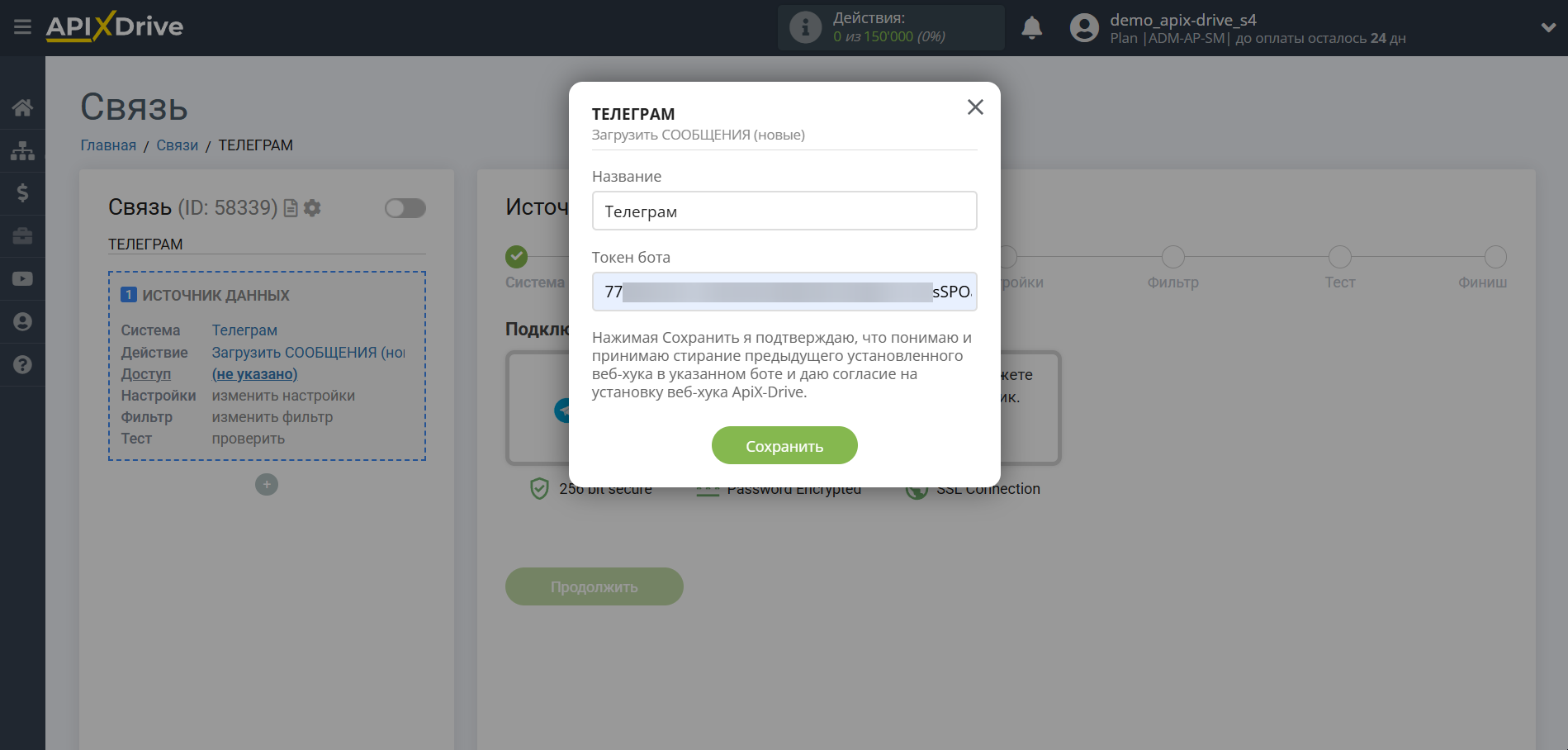Add a new block with the plus icon
This screenshot has width=1568, height=750.
[267, 485]
